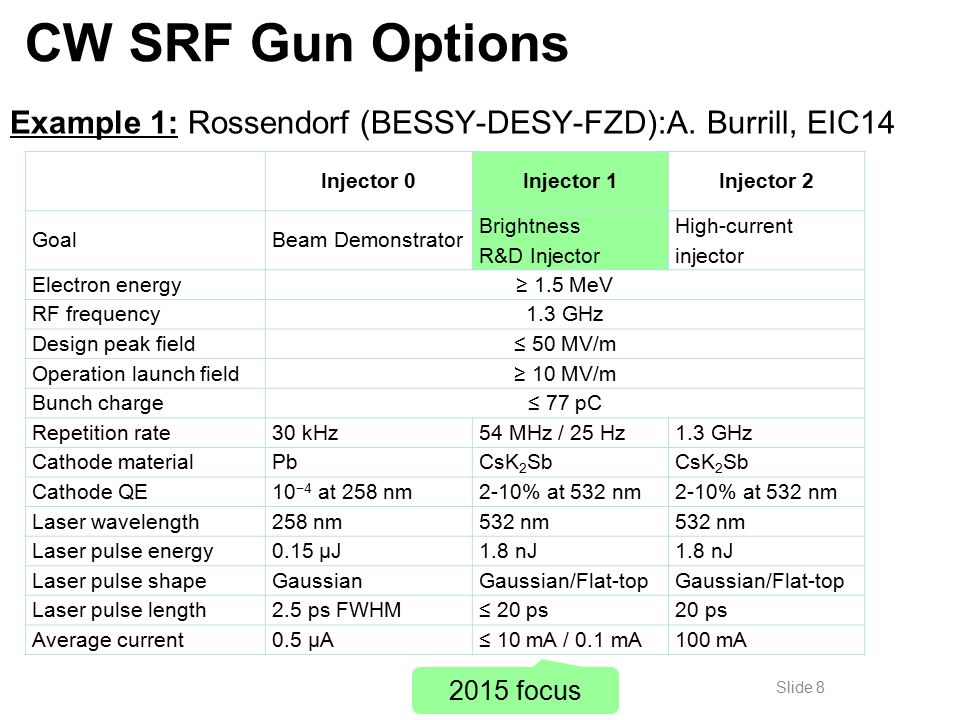960x720 pixels.
Task: Click the 'Operation launch field' row label
Action: [x=135, y=374]
